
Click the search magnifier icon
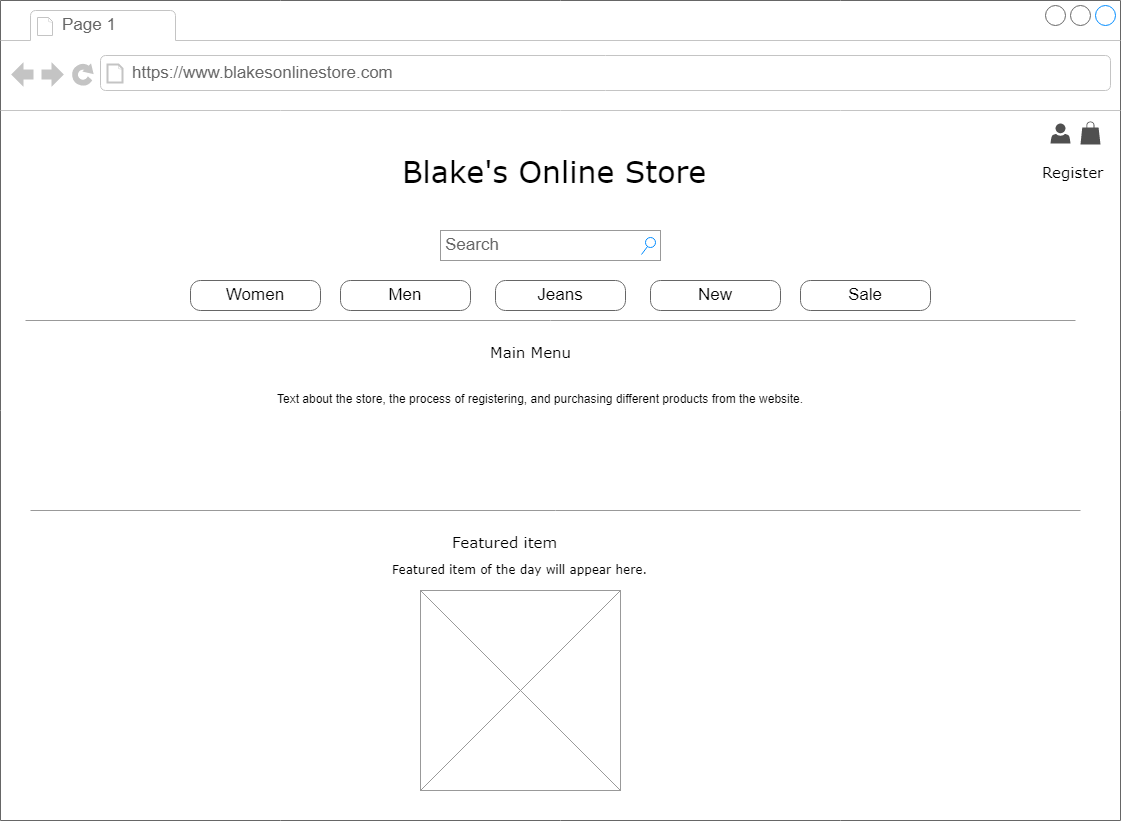coord(648,245)
